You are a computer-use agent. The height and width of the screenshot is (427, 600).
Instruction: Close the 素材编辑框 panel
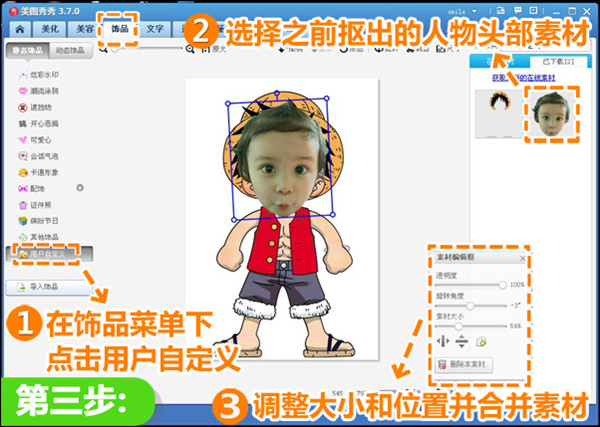coord(522,259)
